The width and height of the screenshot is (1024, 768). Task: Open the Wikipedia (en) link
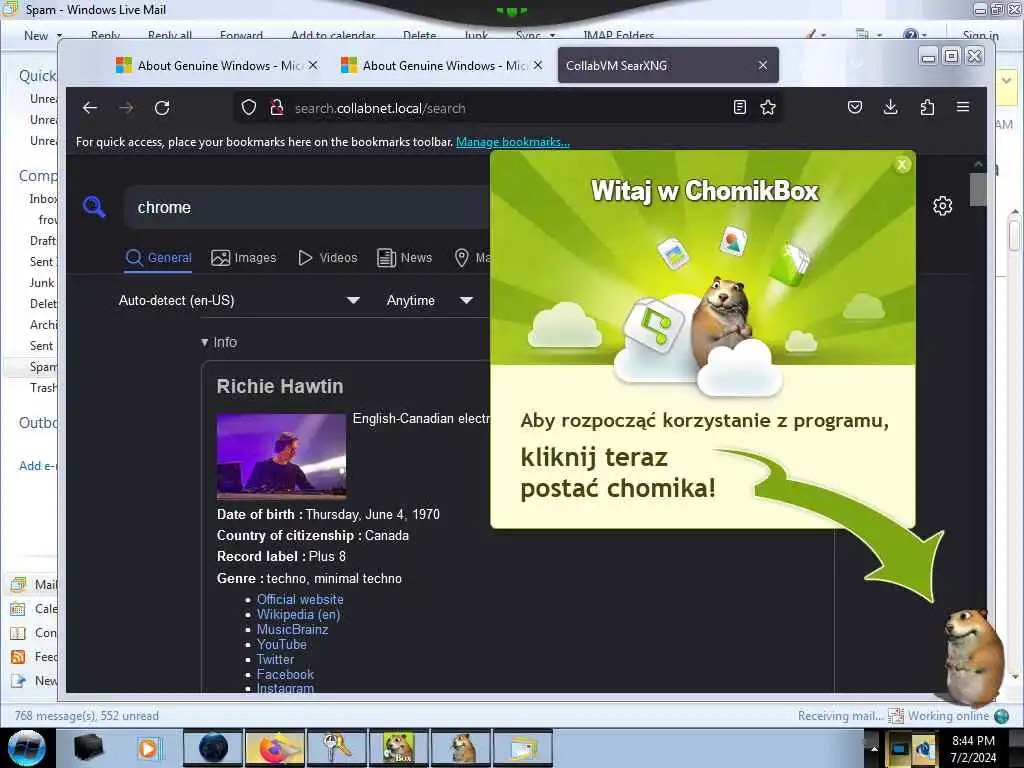click(x=298, y=614)
